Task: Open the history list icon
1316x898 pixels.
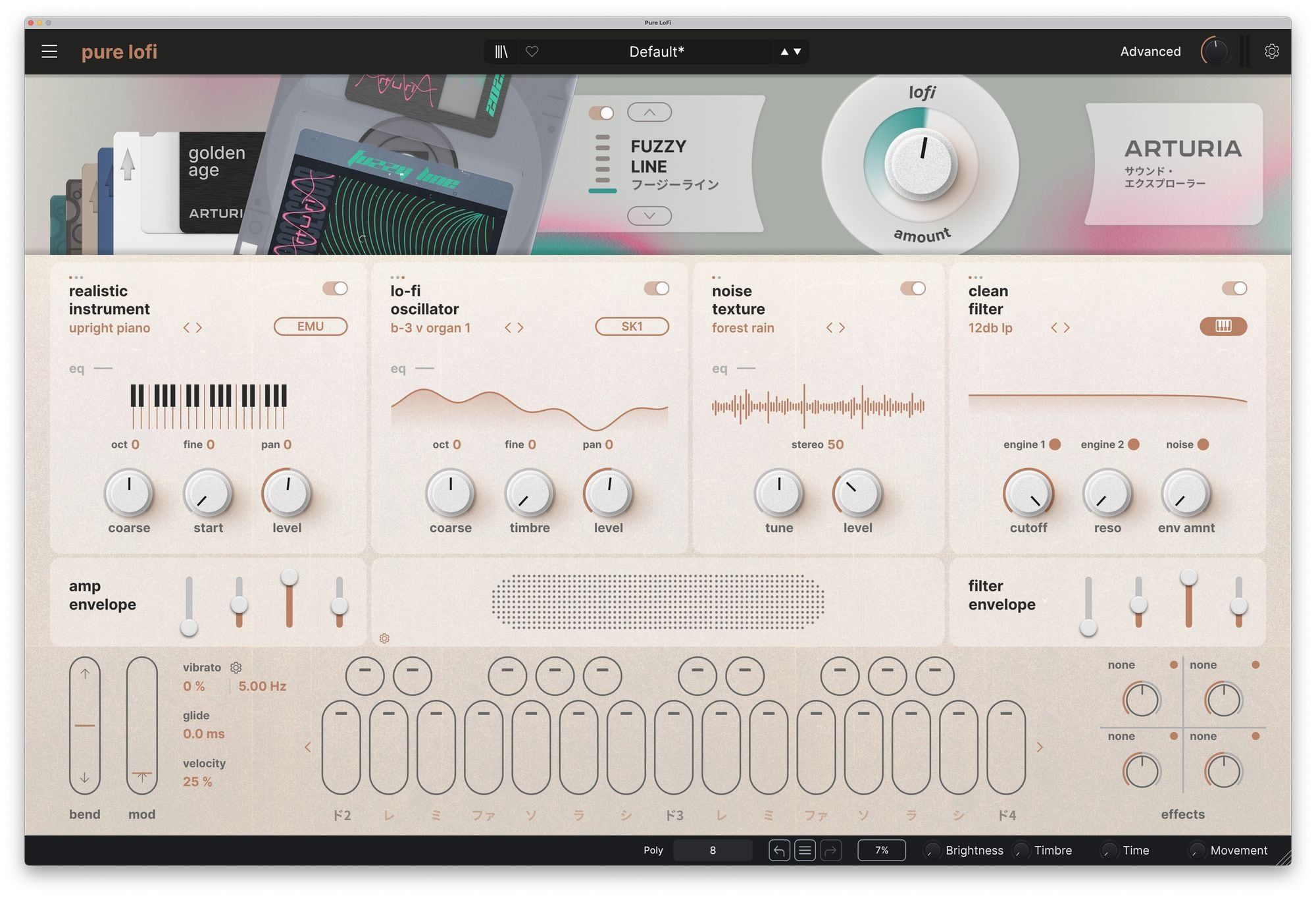Action: 805,851
